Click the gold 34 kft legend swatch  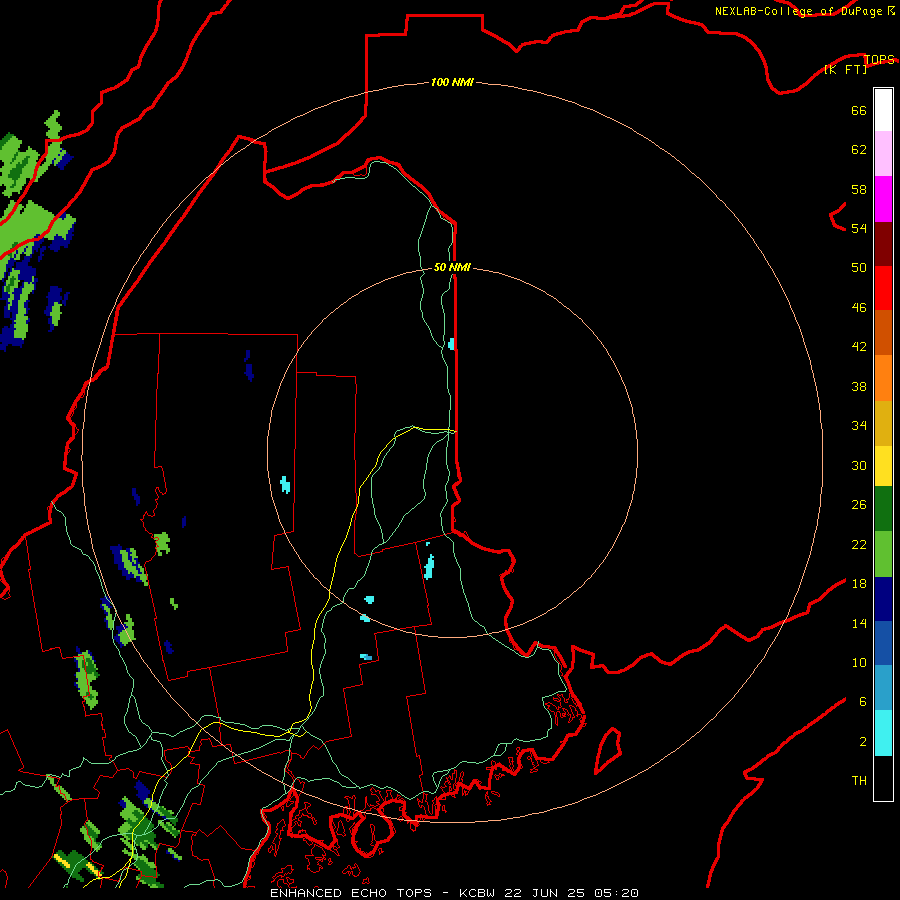[x=883, y=423]
